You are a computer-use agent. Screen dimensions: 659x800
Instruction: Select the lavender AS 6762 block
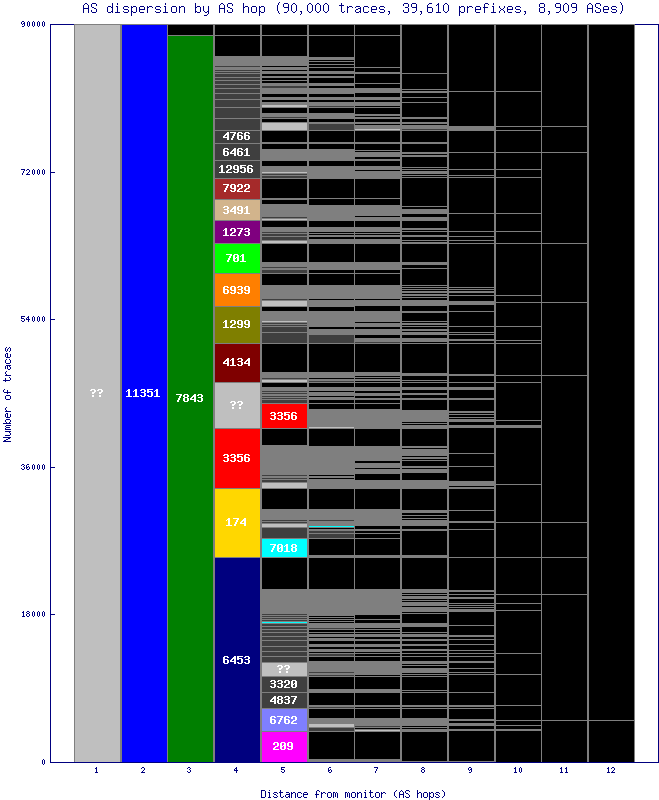pos(284,719)
